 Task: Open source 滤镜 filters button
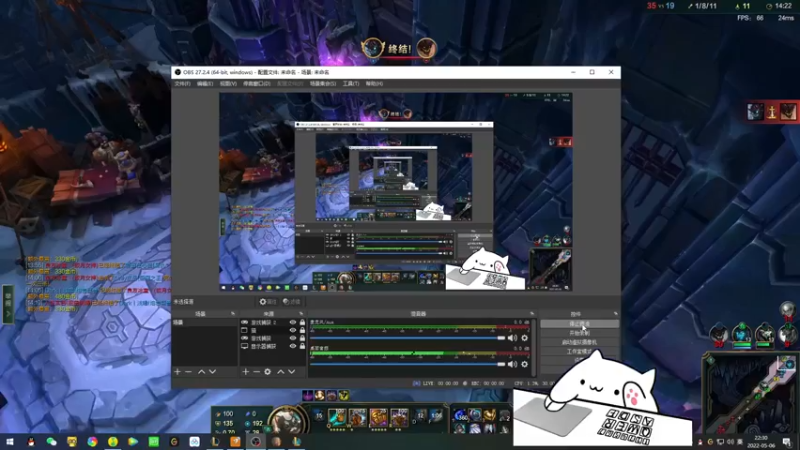click(x=291, y=302)
